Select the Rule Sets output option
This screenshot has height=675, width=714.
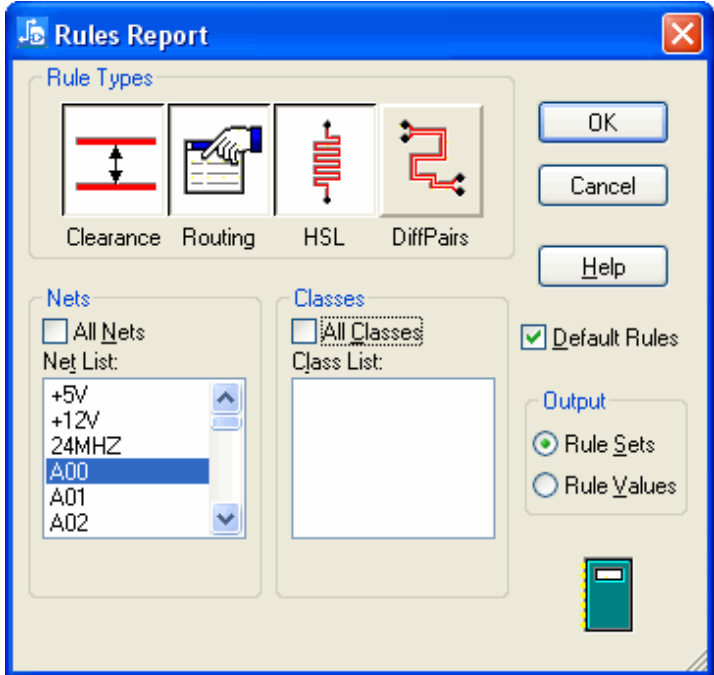coord(546,444)
